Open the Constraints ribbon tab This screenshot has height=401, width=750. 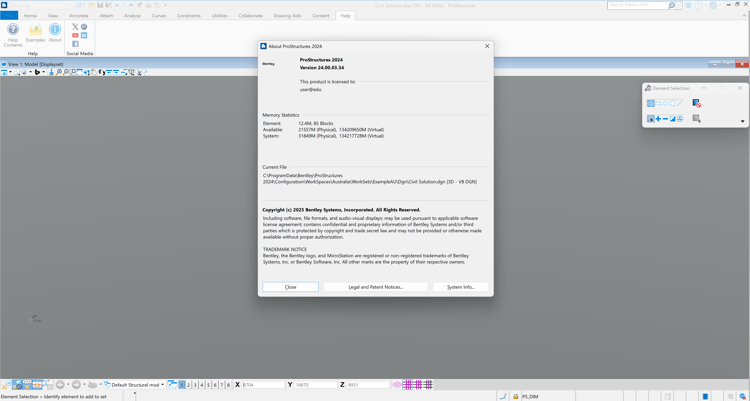click(189, 16)
